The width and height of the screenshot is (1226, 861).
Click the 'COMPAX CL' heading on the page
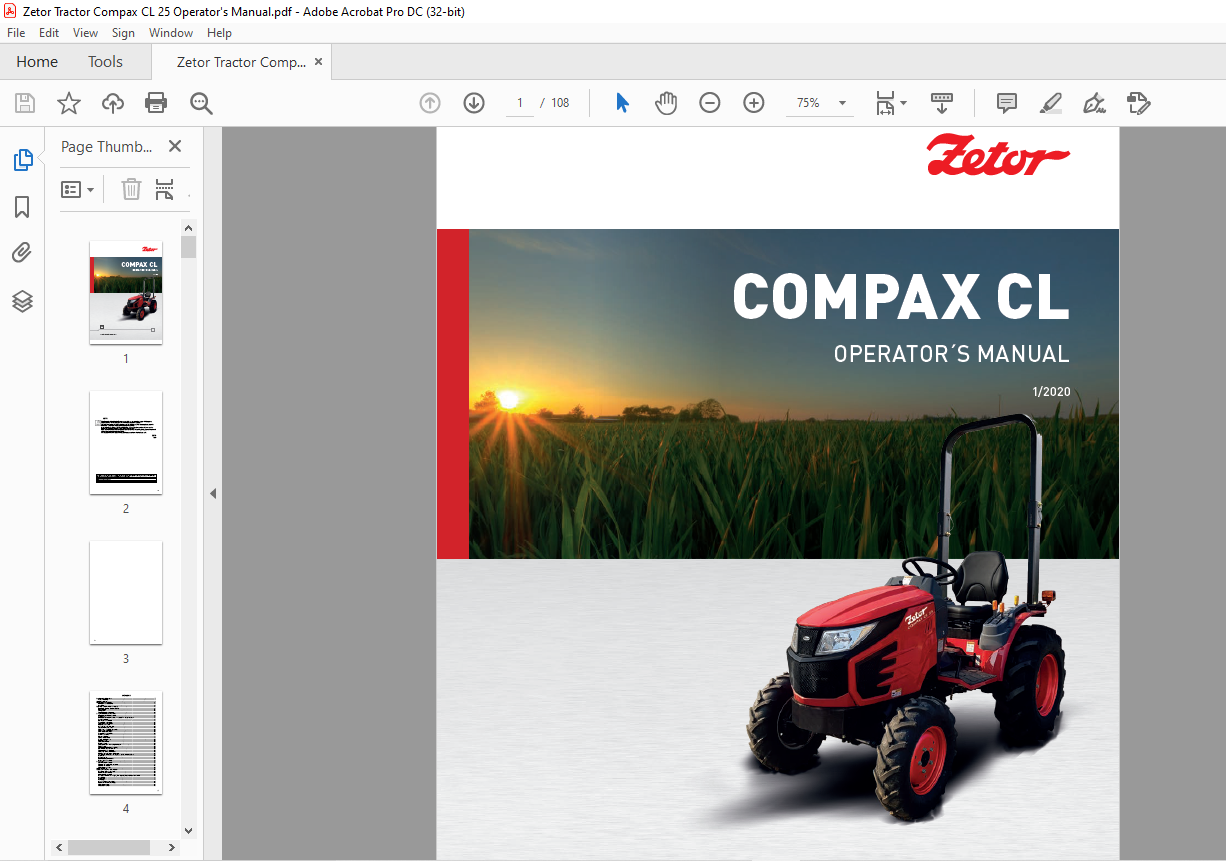901,297
